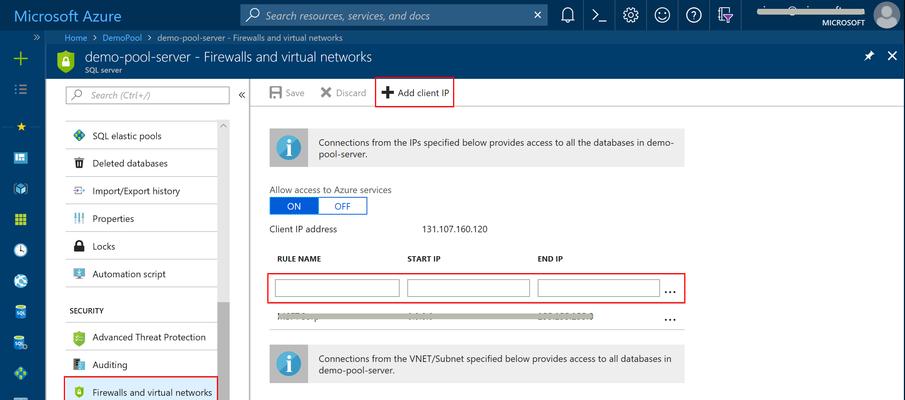Click the Rule name input field
The image size is (905, 400).
(337, 288)
